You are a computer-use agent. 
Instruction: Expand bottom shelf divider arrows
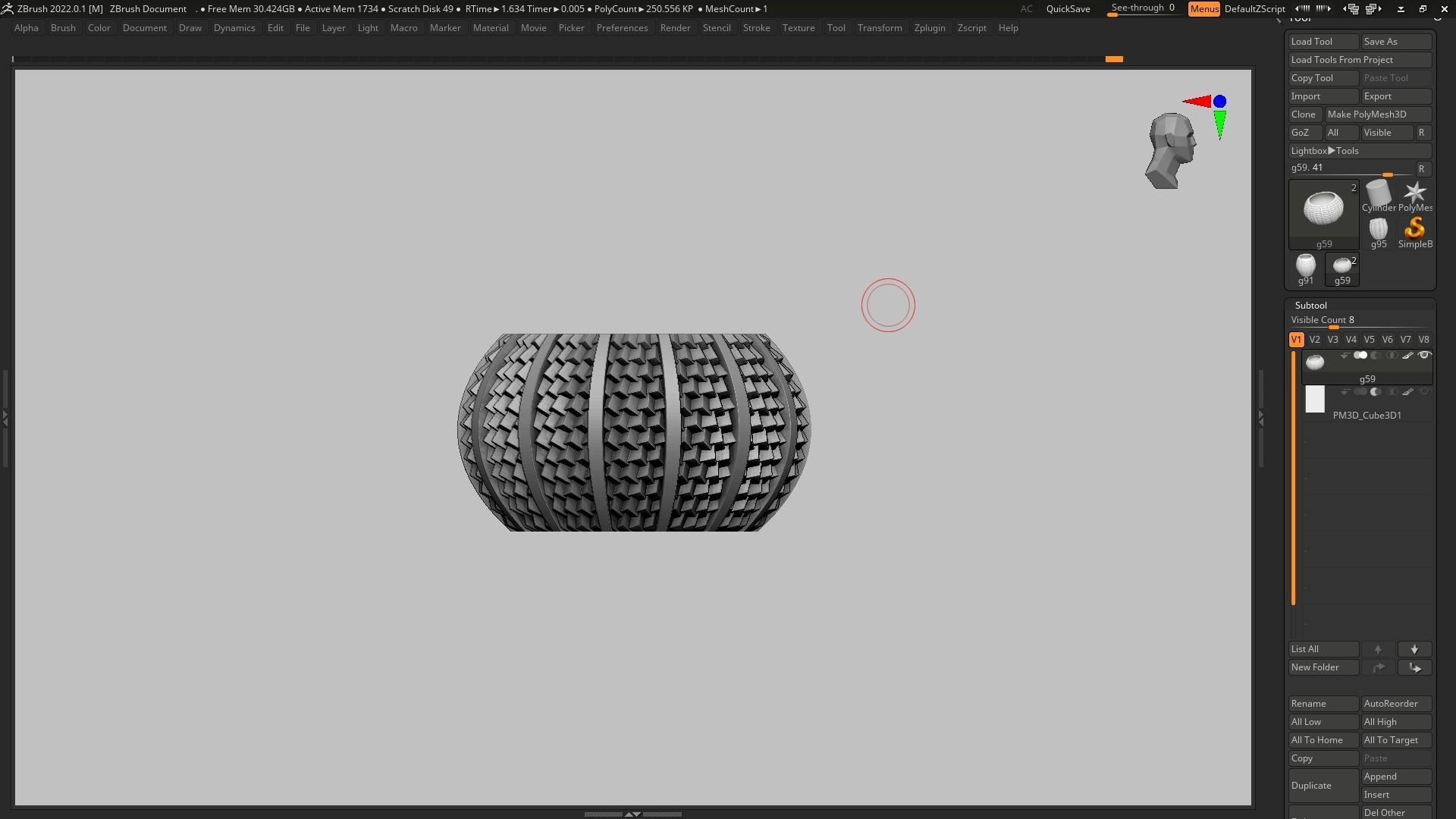coord(632,814)
